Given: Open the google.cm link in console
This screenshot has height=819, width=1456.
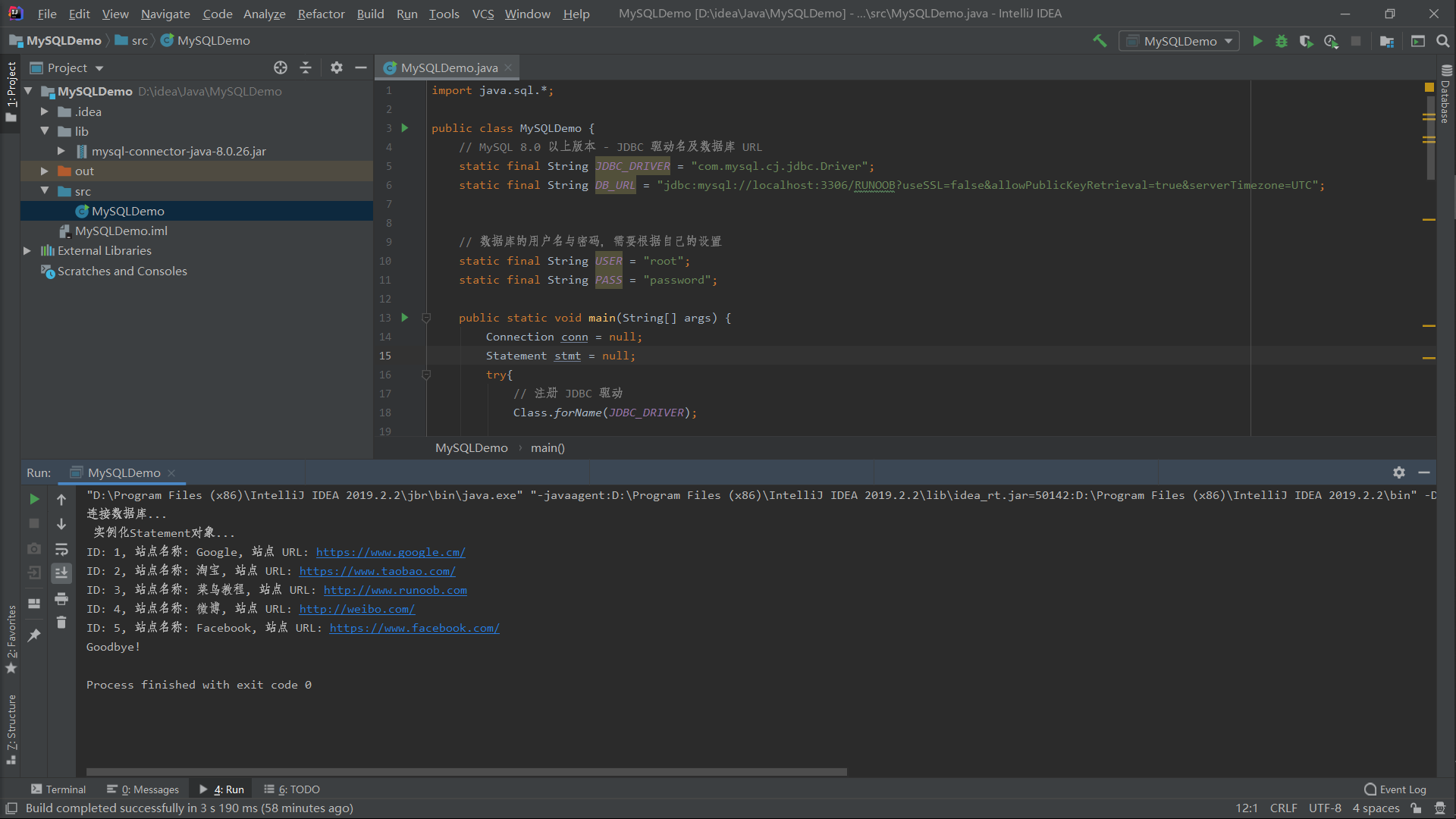Looking at the screenshot, I should (x=391, y=552).
